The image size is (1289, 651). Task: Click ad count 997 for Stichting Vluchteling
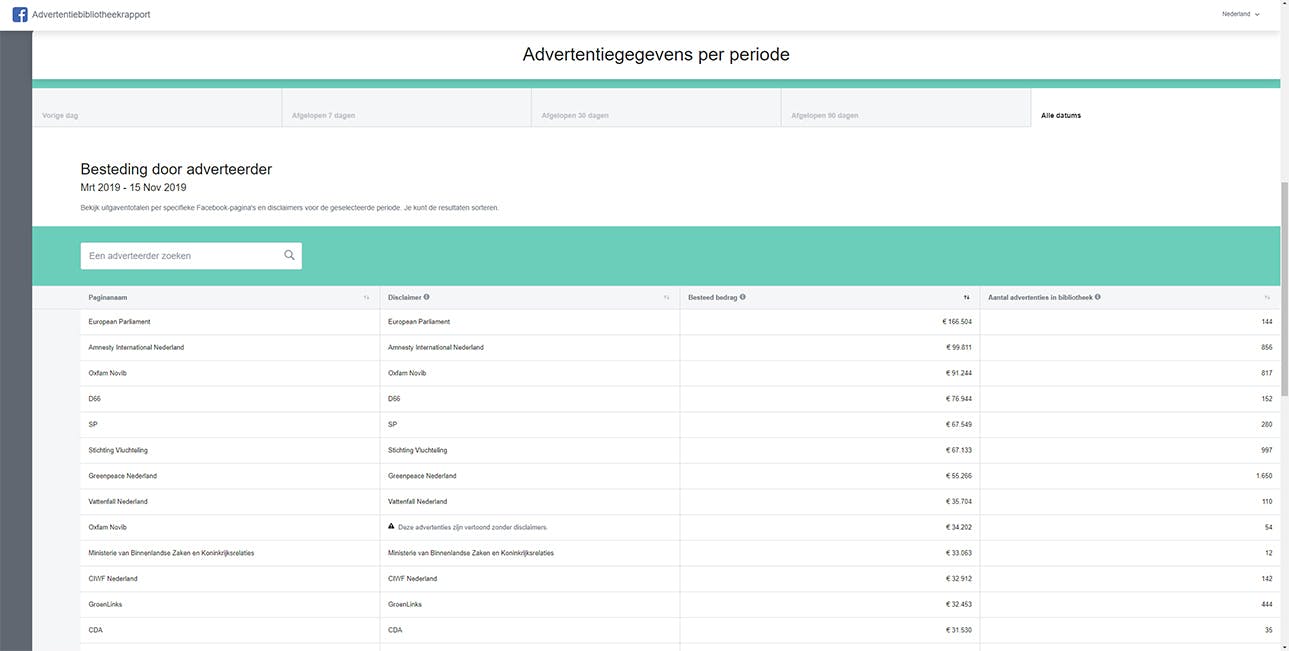(x=1267, y=450)
